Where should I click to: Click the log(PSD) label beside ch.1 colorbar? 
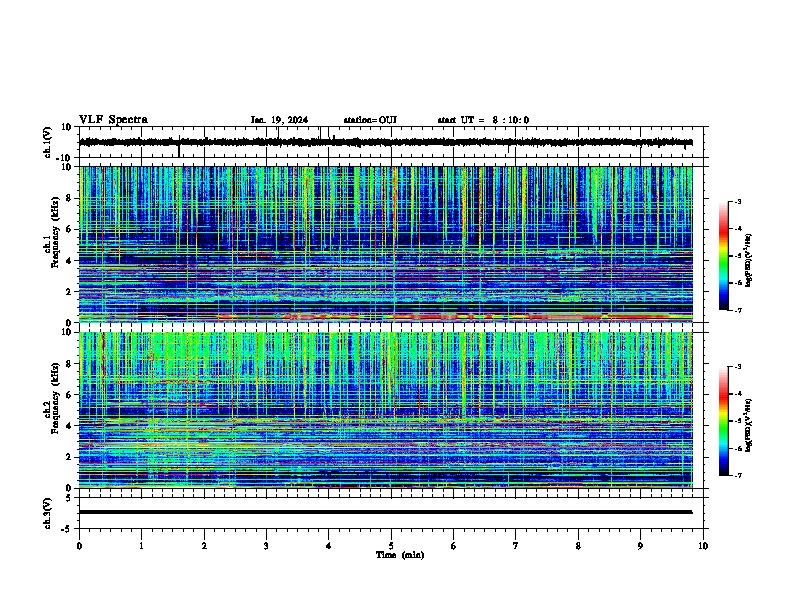tap(748, 261)
